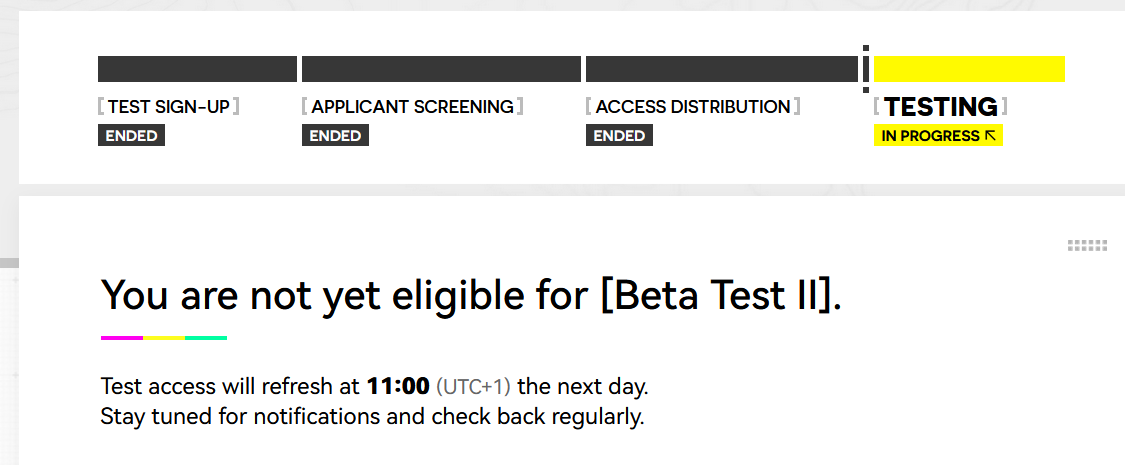Select the ACCESS DISTRIBUTION stage label
This screenshot has width=1125, height=465.
coord(692,107)
